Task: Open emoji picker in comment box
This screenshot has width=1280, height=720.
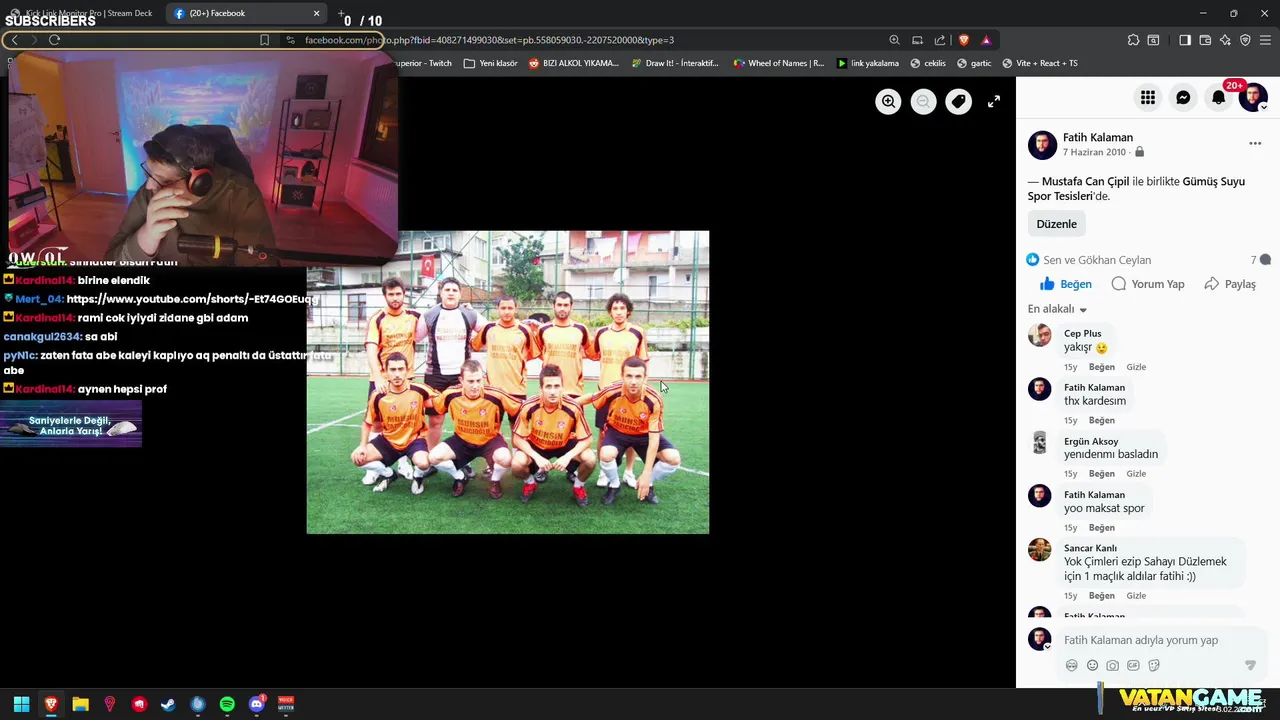Action: coord(1092,665)
